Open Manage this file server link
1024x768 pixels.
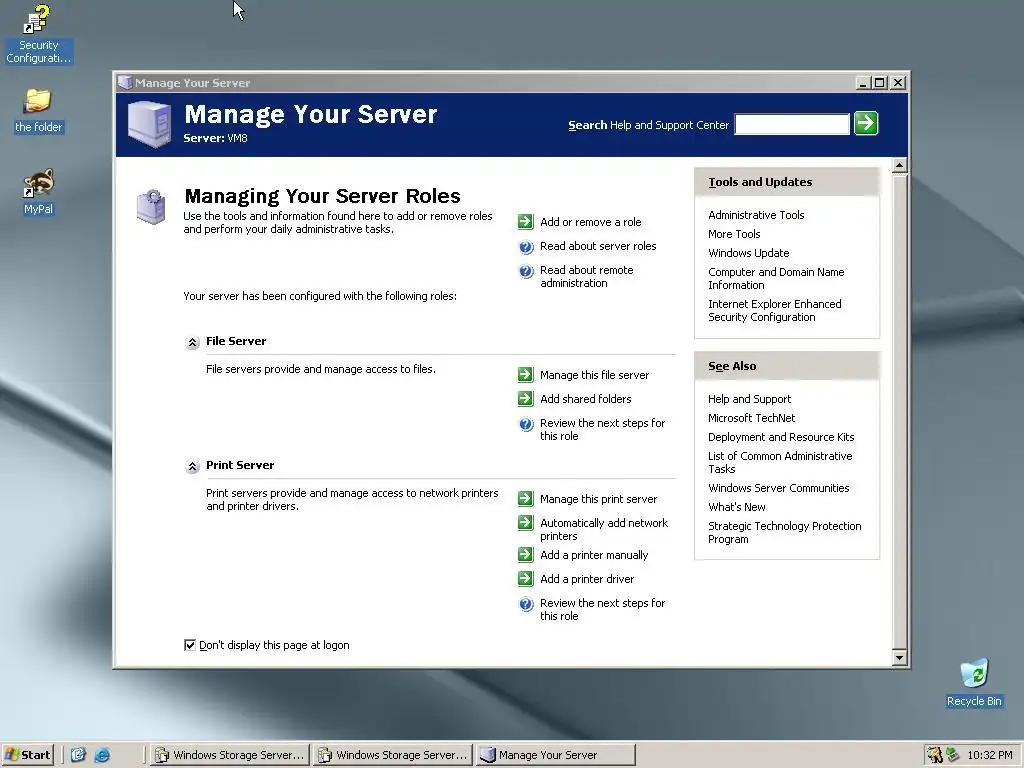pos(594,375)
